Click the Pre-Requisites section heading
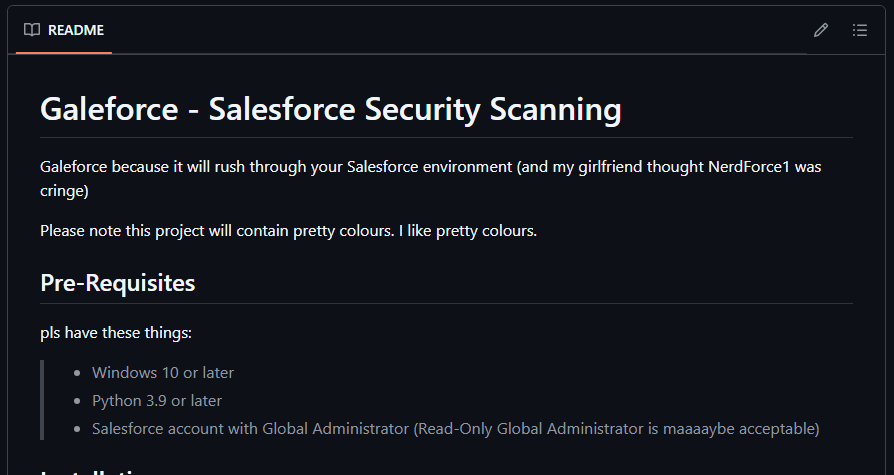 tap(117, 283)
